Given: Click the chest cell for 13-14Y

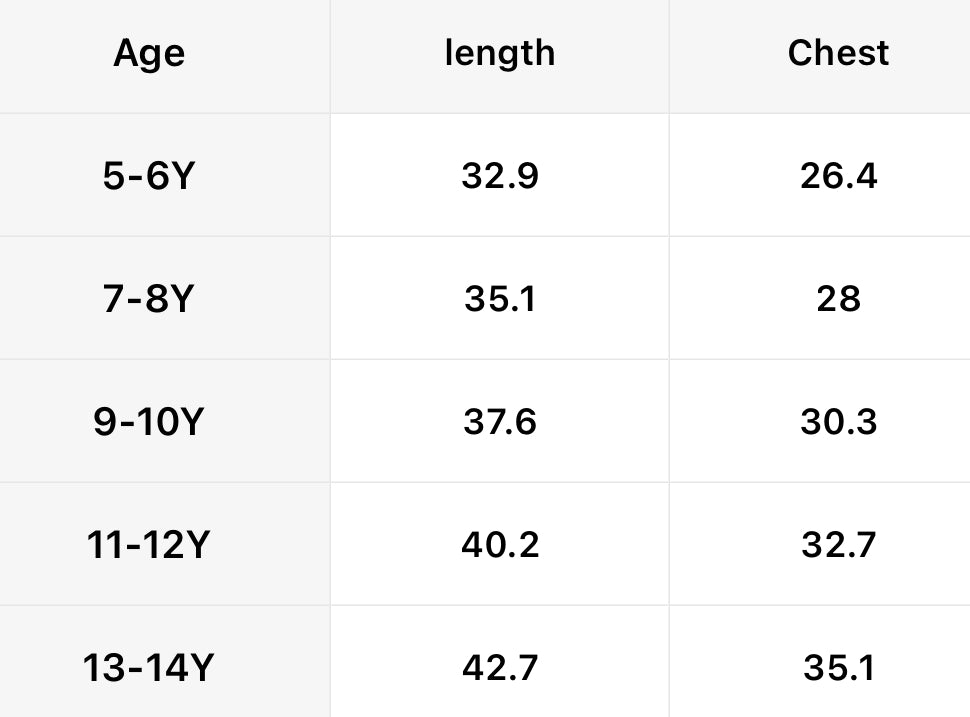Looking at the screenshot, I should pos(838,667).
